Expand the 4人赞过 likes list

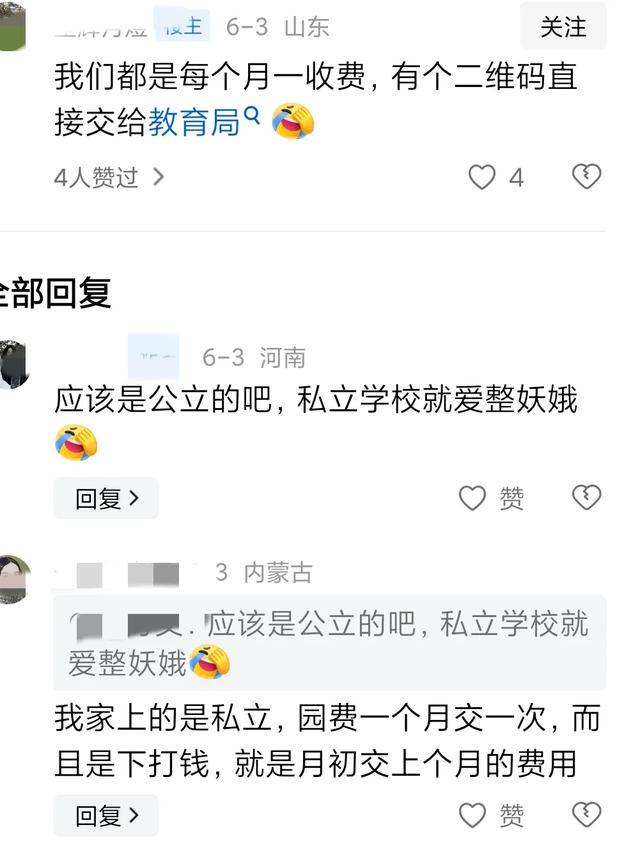pos(109,177)
